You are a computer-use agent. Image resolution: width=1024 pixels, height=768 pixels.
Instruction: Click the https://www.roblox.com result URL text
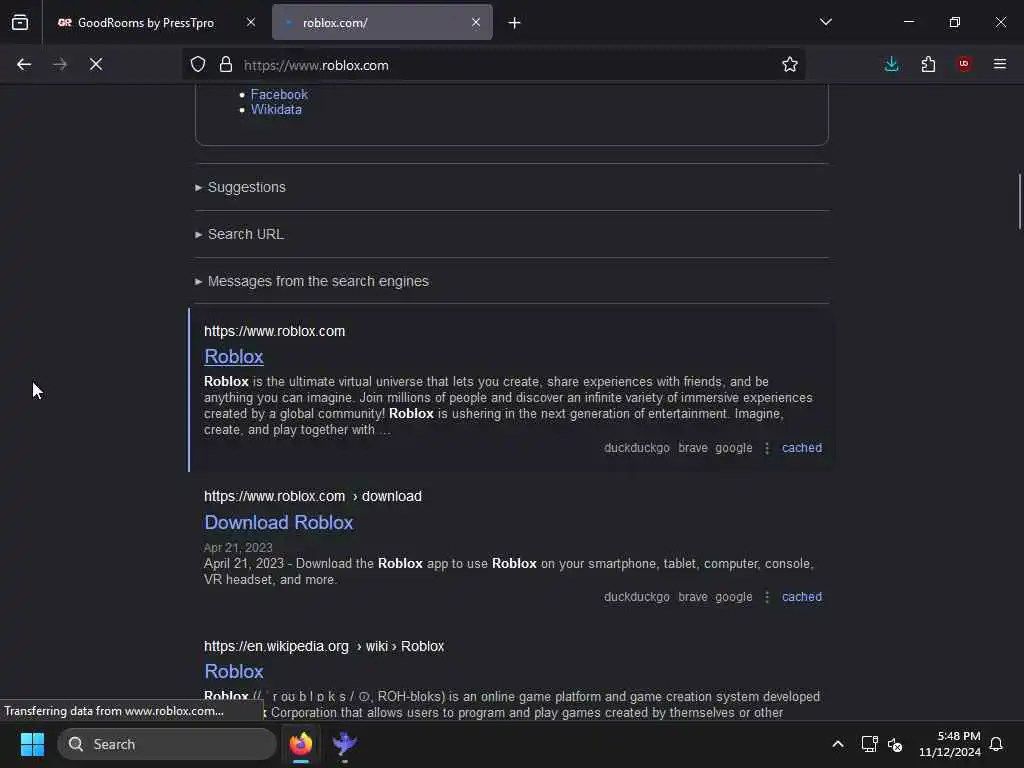pyautogui.click(x=274, y=331)
